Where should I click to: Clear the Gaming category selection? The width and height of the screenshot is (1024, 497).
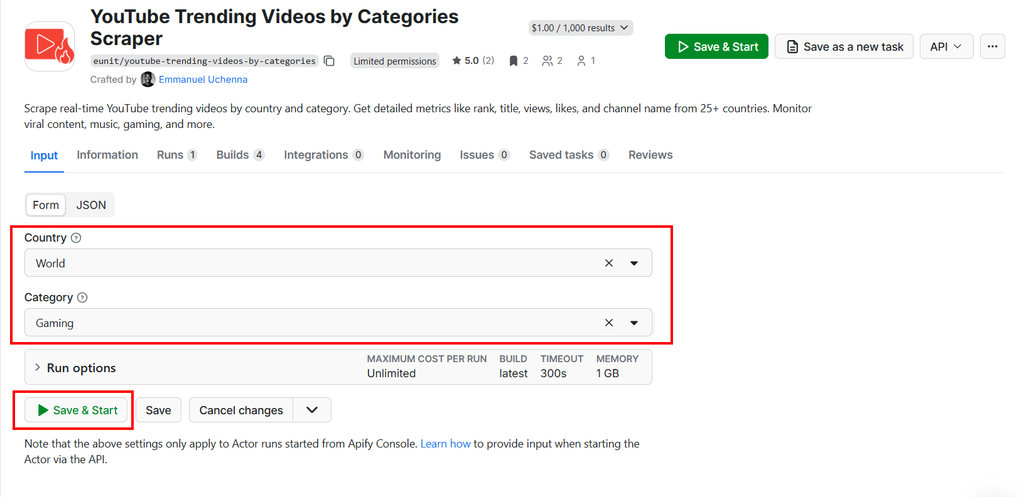click(609, 323)
